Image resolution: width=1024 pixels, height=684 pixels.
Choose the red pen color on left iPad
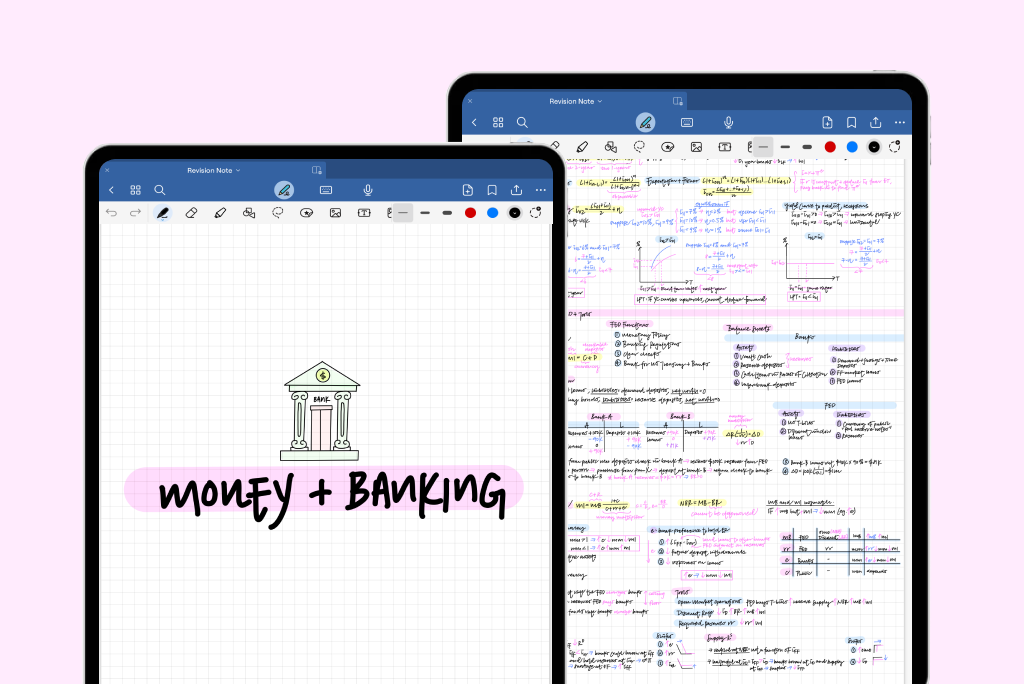click(470, 212)
